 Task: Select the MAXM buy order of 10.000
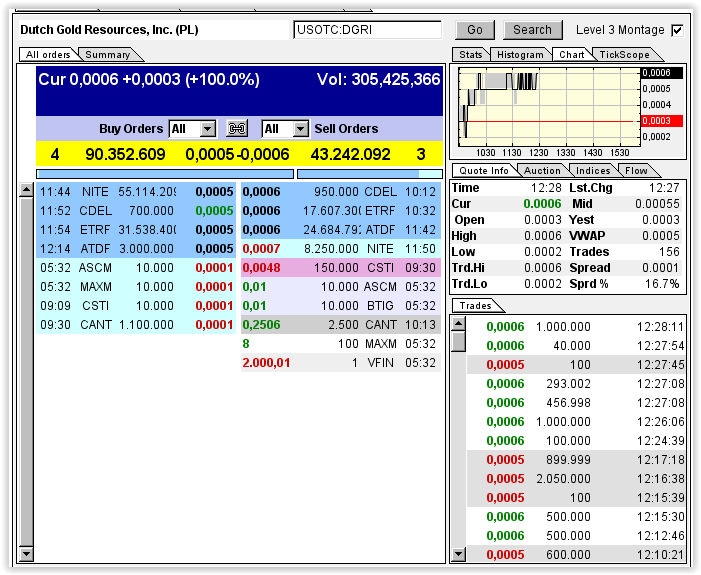pyautogui.click(x=136, y=287)
